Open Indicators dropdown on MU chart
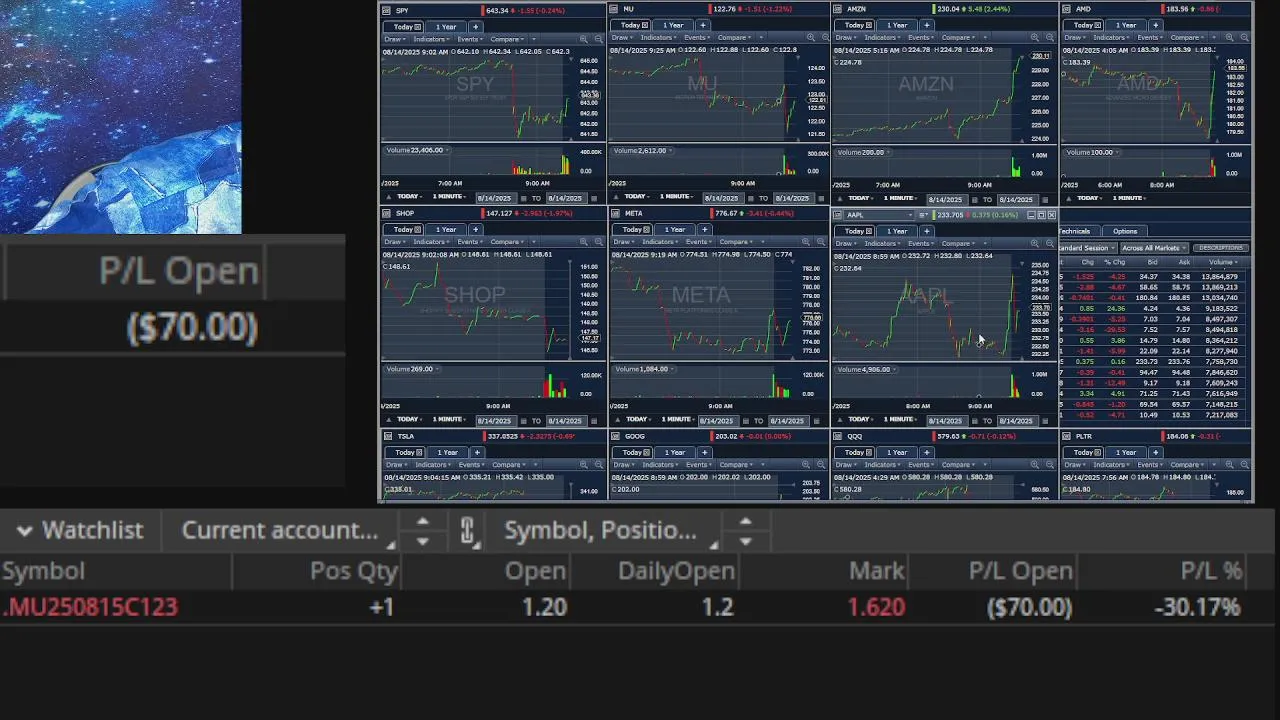This screenshot has width=1280, height=720. 661,38
